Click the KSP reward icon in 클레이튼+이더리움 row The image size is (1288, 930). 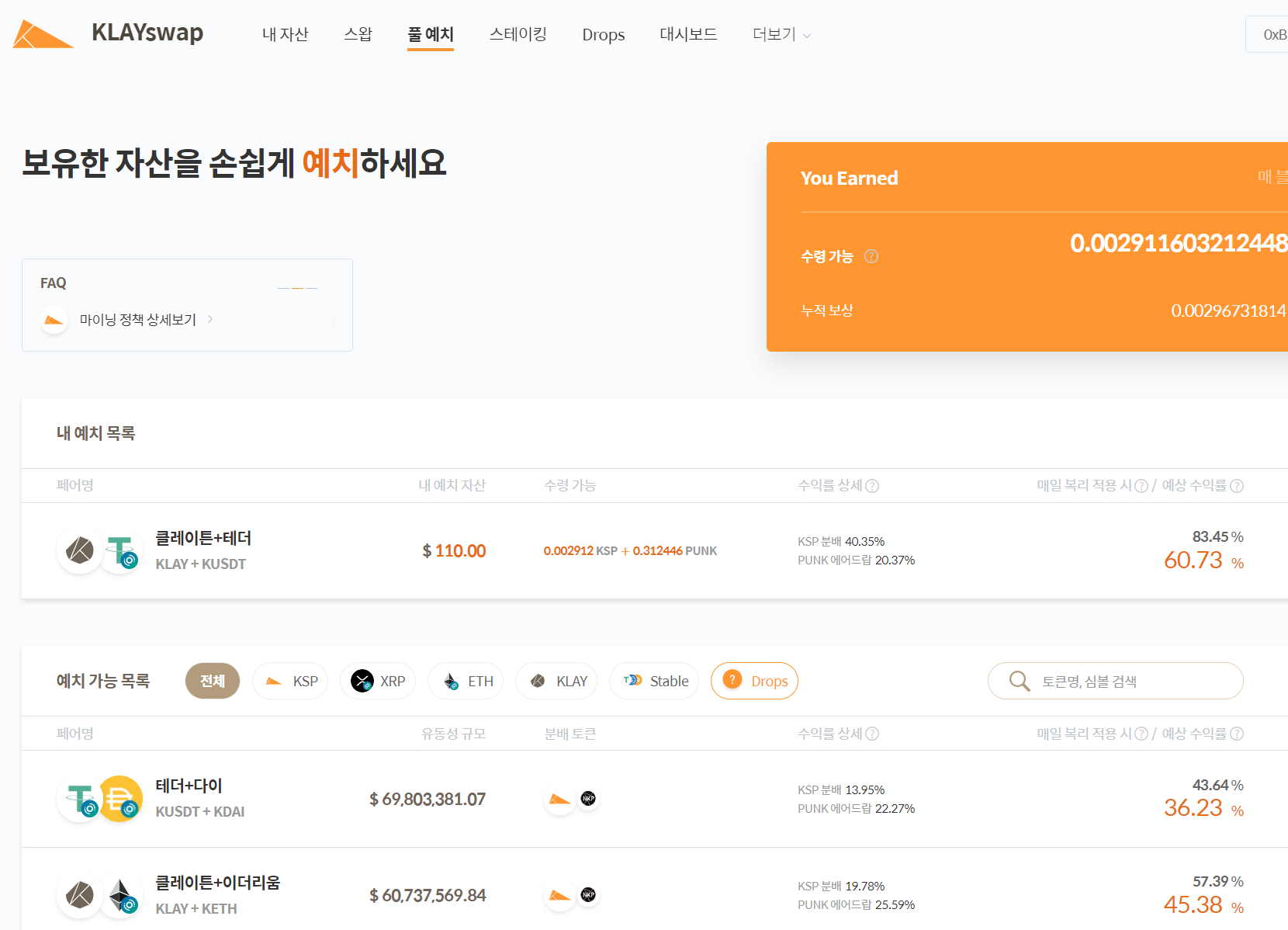coord(559,895)
